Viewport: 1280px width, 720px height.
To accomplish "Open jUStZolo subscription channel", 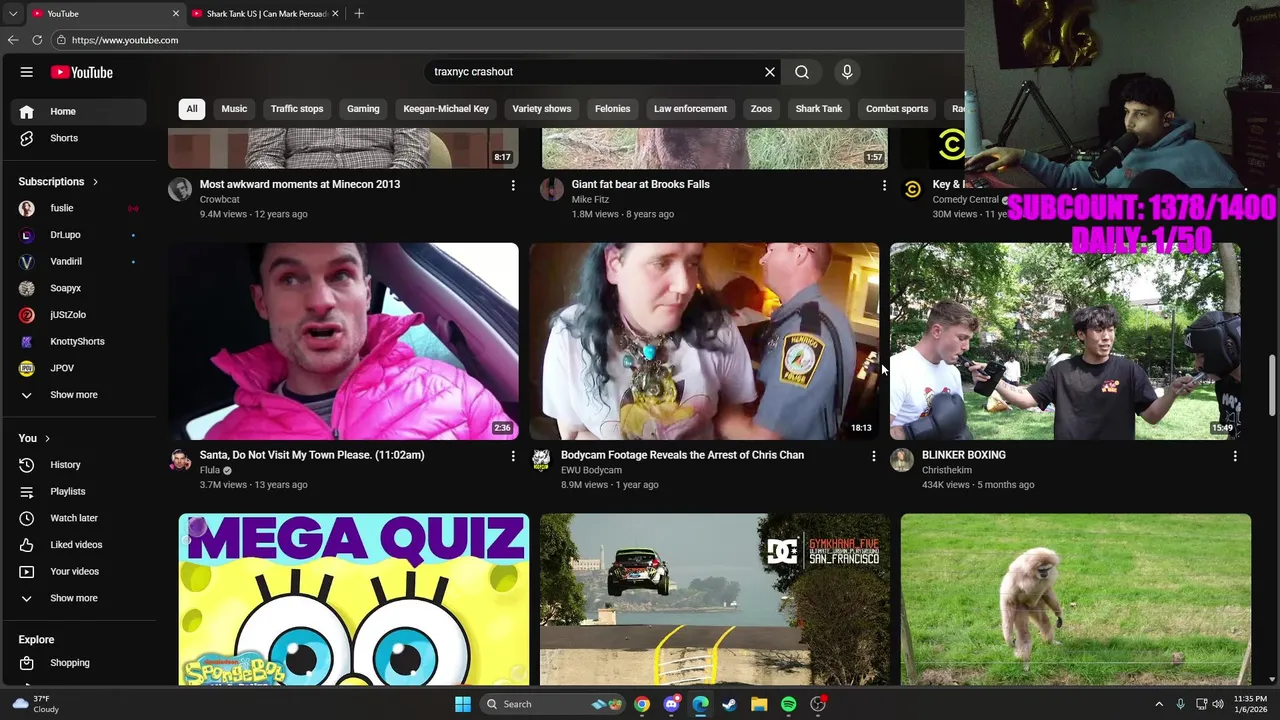I will tap(78, 315).
